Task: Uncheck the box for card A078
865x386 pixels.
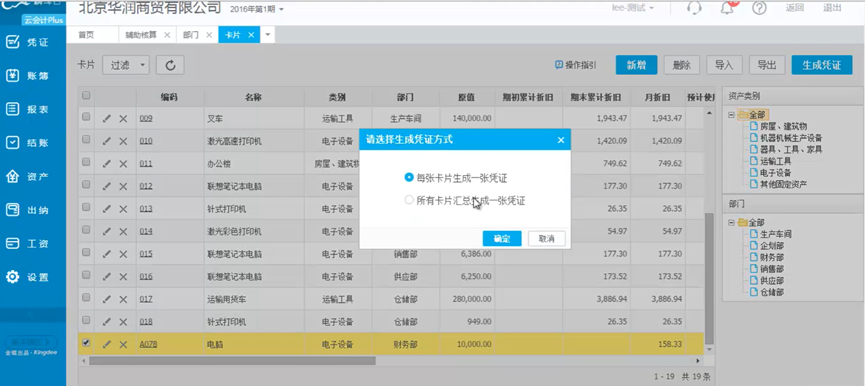Action: click(x=86, y=342)
